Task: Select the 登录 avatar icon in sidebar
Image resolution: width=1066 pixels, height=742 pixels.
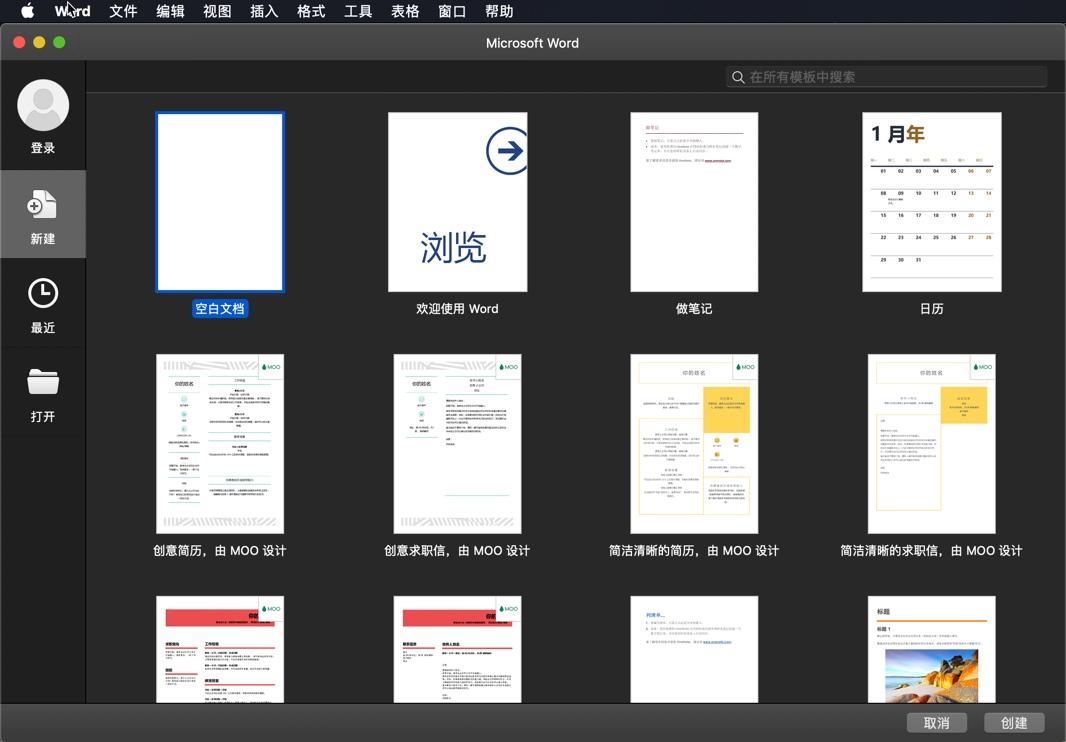Action: tap(43, 104)
